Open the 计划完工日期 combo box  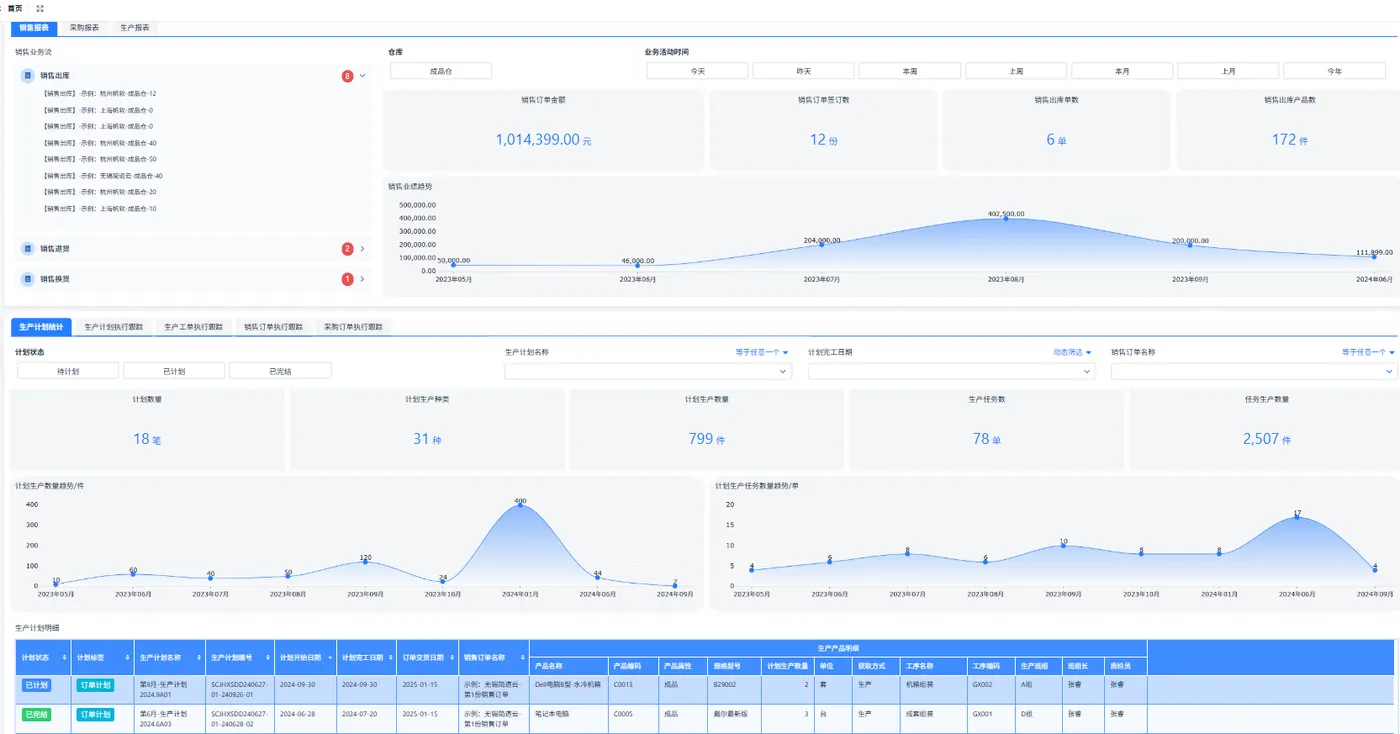(x=951, y=371)
